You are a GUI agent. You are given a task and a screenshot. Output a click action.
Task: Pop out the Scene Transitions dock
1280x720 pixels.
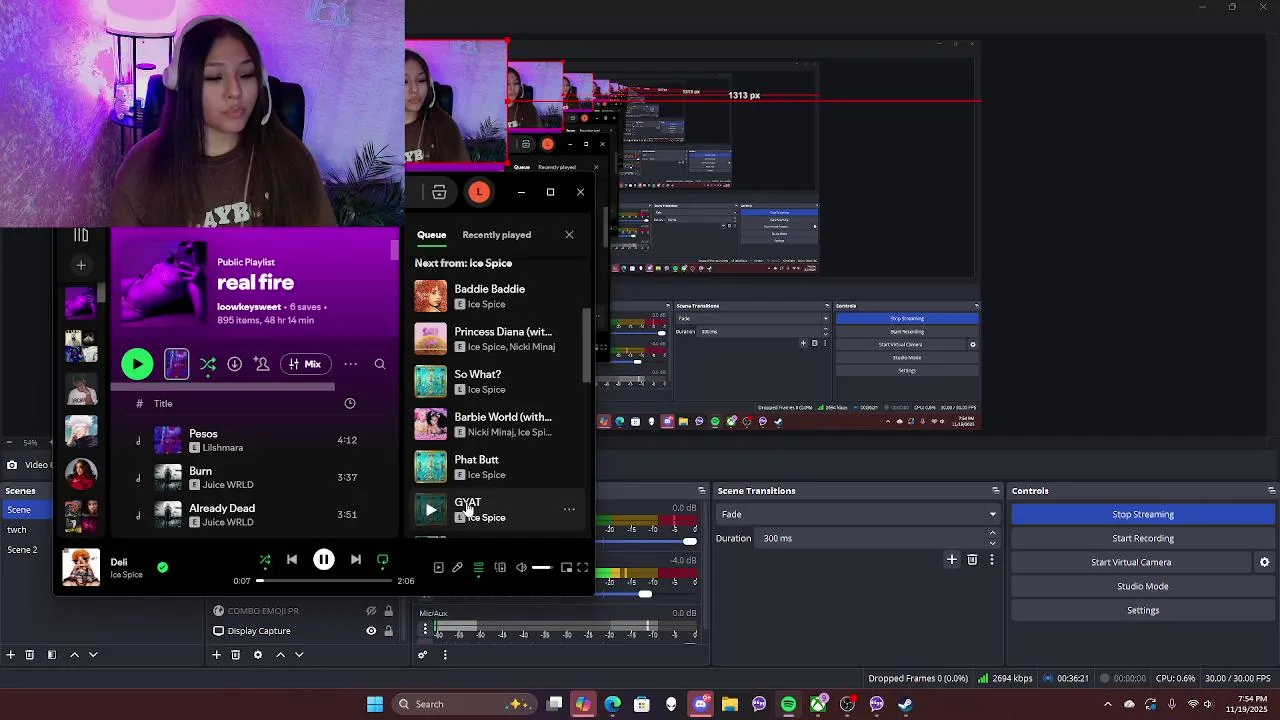[995, 491]
